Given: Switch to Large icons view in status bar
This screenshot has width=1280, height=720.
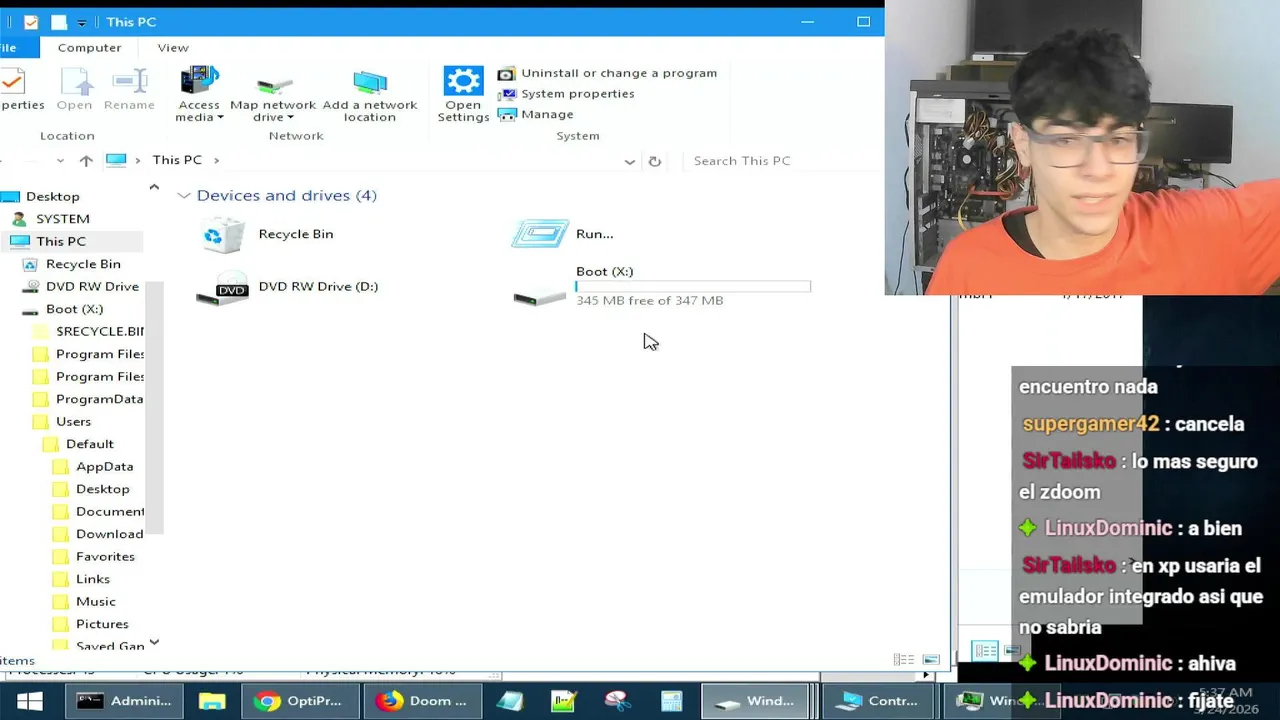Looking at the screenshot, I should pyautogui.click(x=931, y=660).
